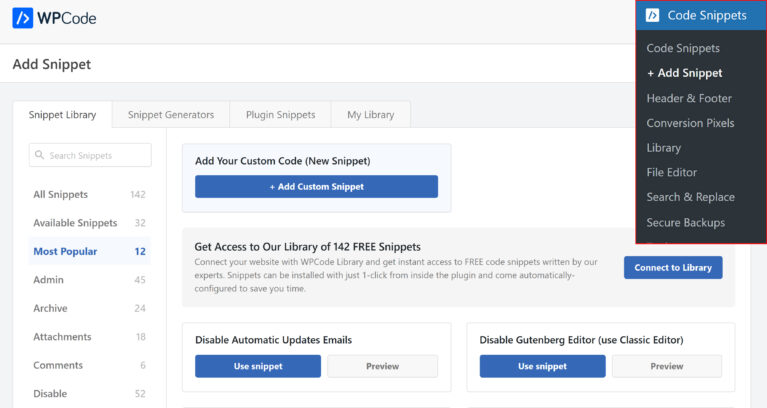Open Code Snippets submenu item
767x408 pixels.
click(x=683, y=48)
